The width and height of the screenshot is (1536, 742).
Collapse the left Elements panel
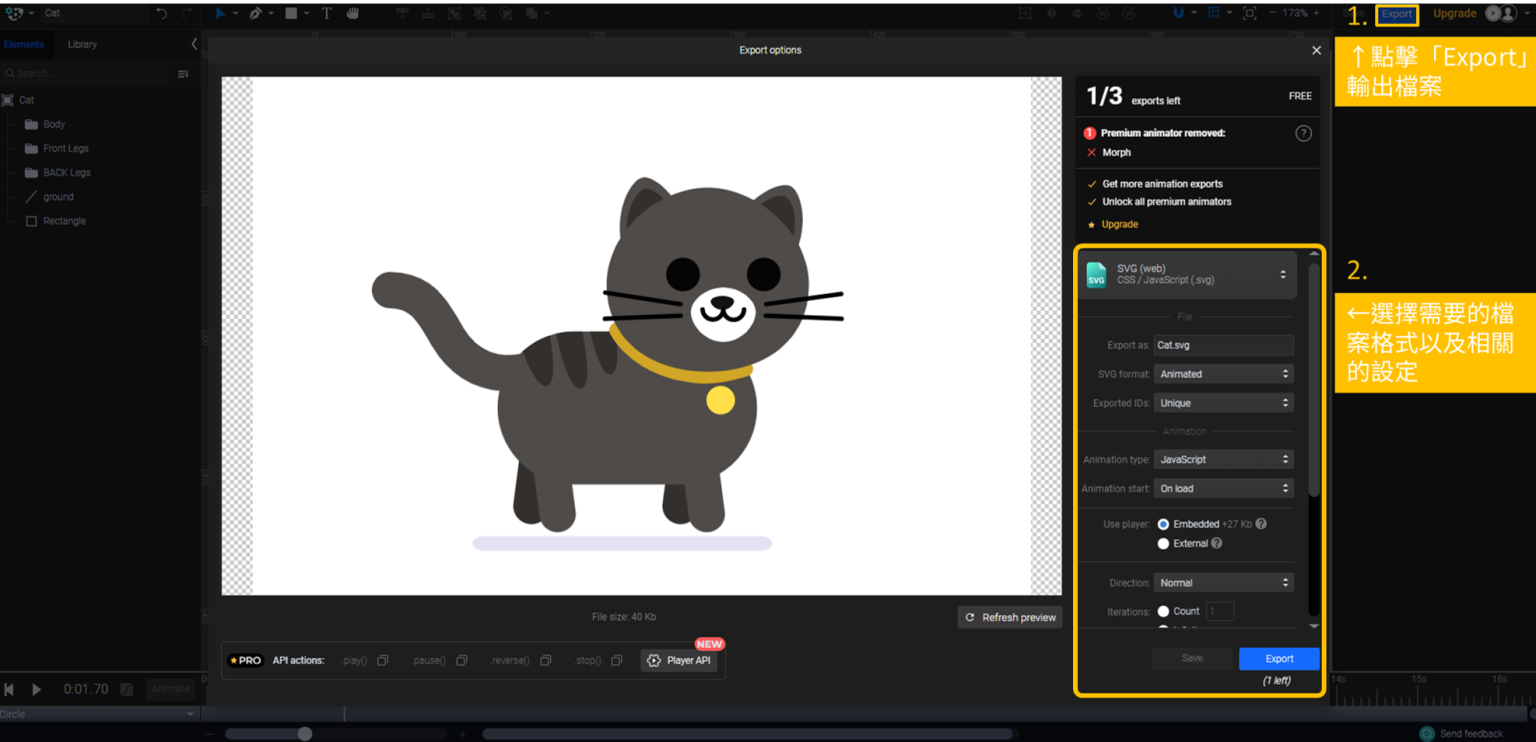[194, 44]
